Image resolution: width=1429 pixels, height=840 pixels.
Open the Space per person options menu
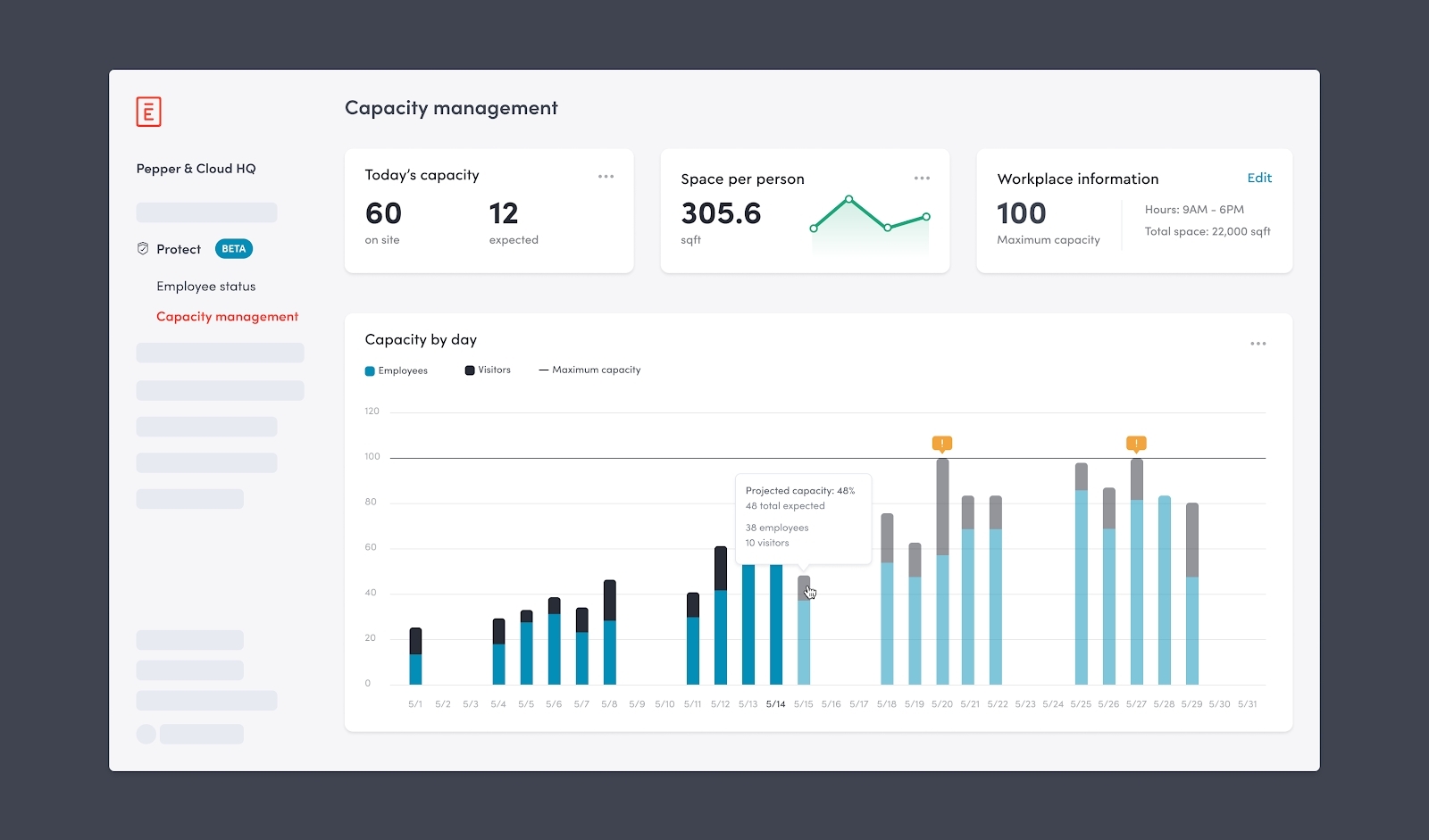pos(922,179)
